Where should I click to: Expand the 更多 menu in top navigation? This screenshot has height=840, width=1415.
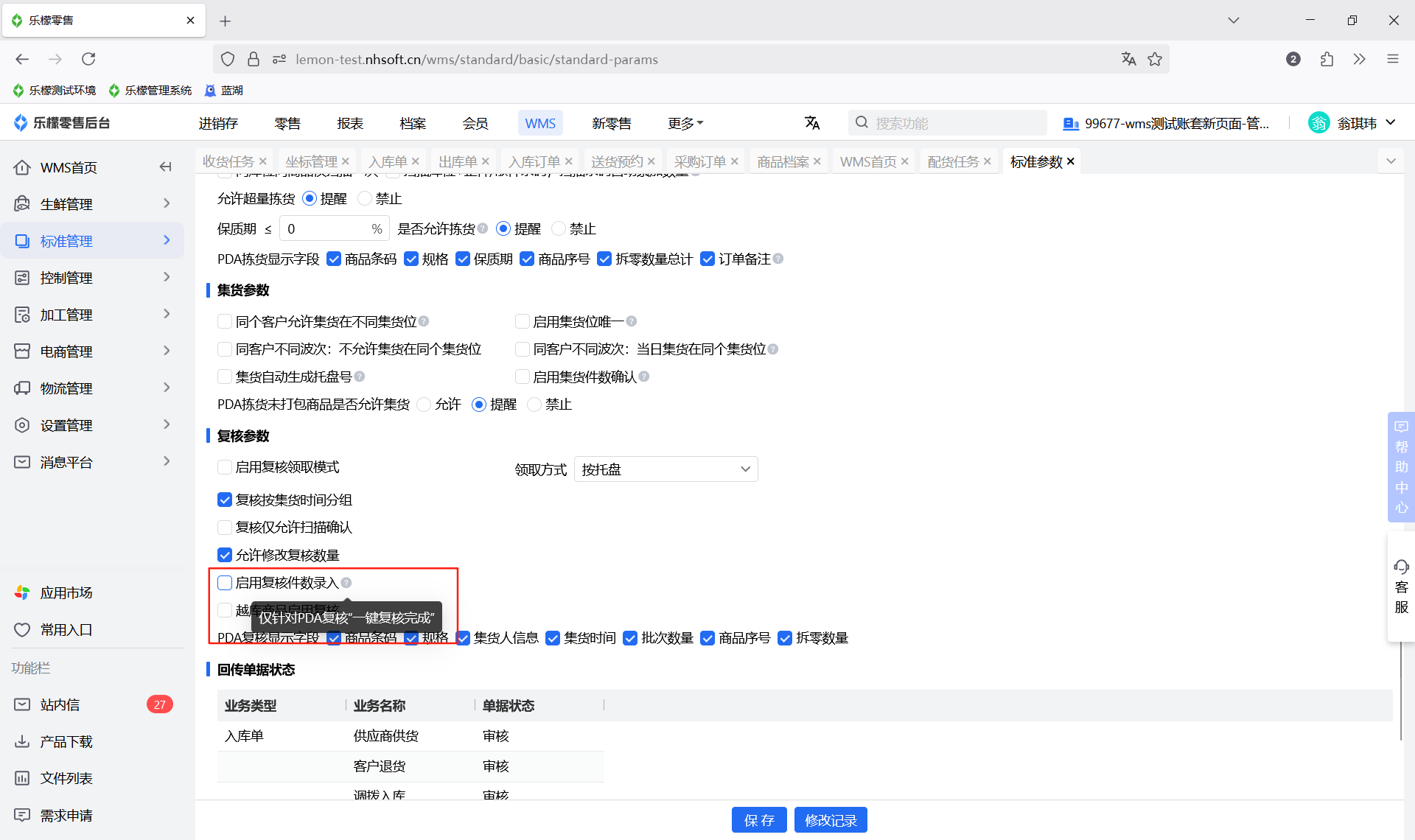click(685, 123)
